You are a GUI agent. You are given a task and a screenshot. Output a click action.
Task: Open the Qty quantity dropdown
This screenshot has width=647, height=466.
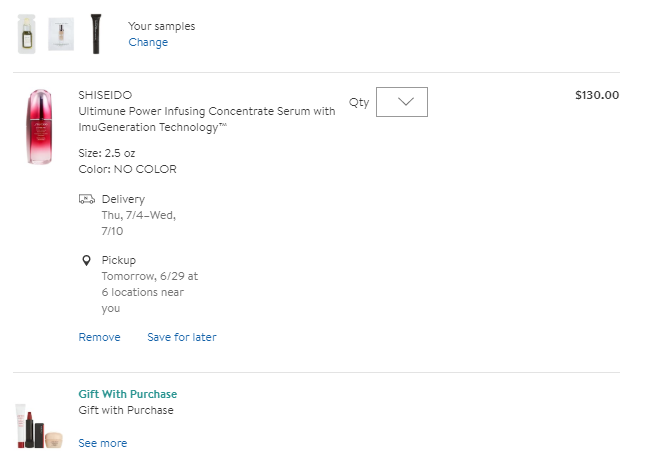click(401, 102)
